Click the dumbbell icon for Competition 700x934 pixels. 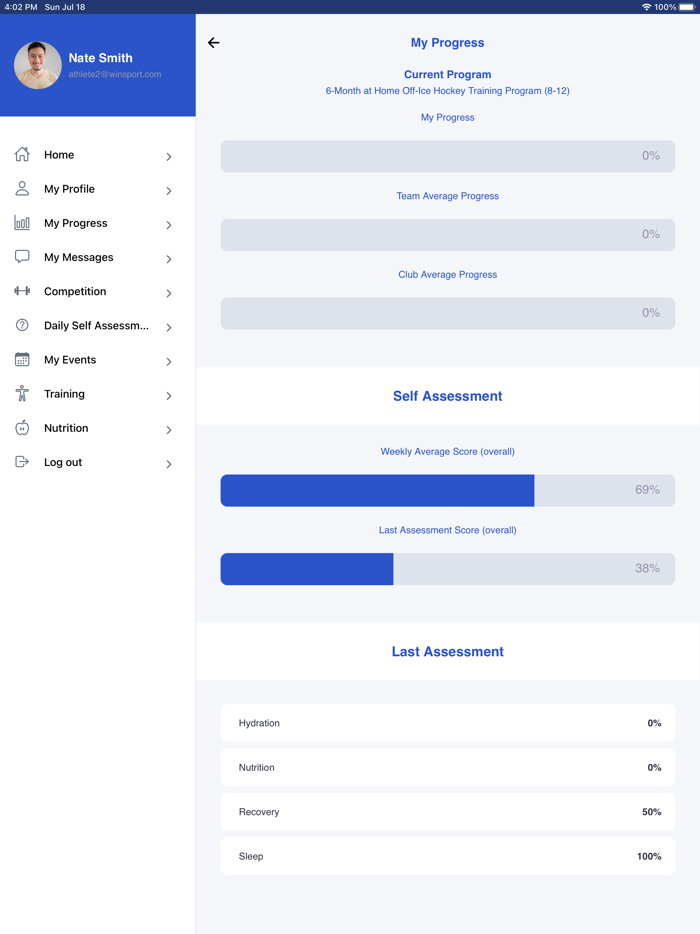pyautogui.click(x=22, y=291)
